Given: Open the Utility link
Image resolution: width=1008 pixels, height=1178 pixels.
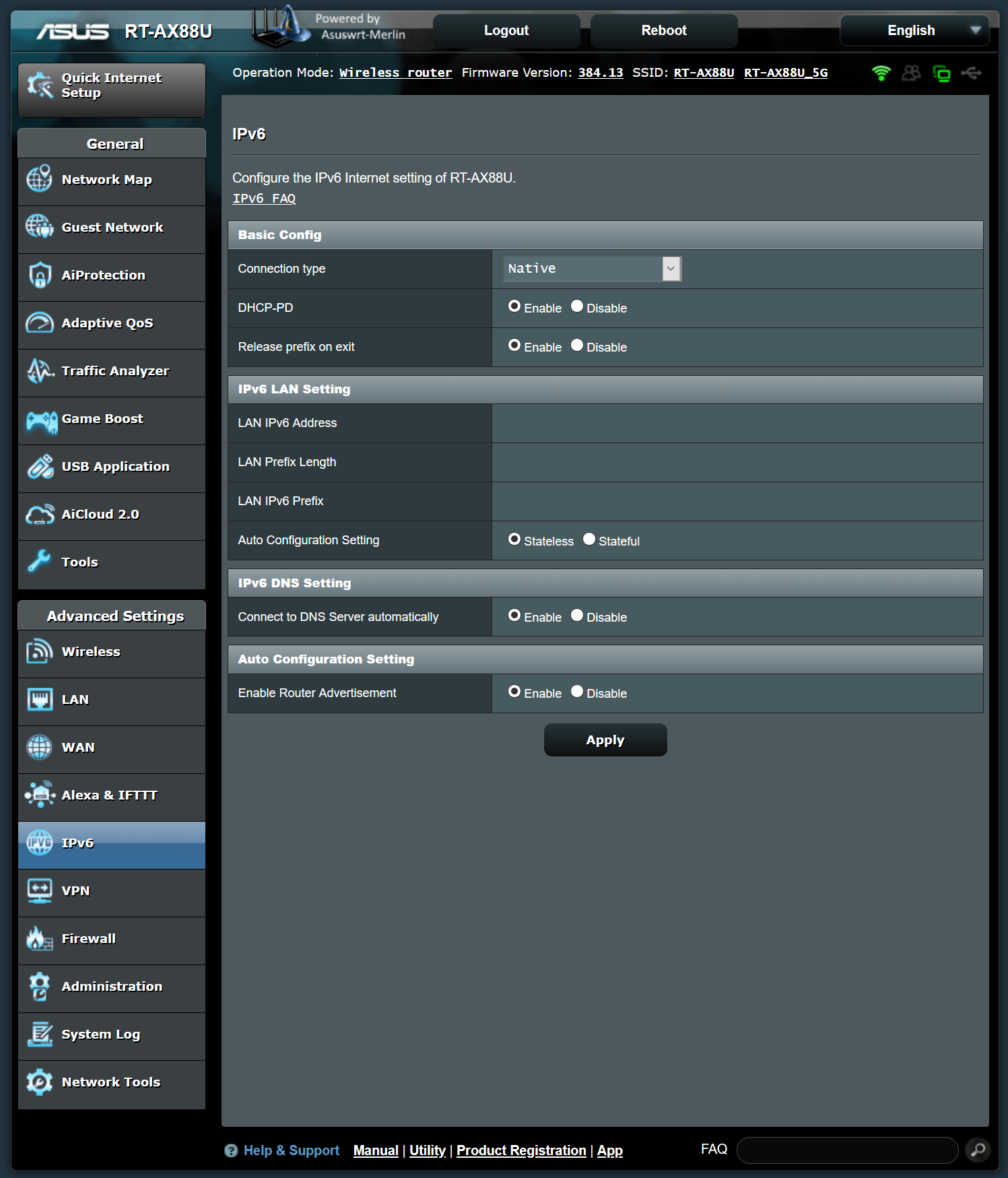Looking at the screenshot, I should point(428,1150).
